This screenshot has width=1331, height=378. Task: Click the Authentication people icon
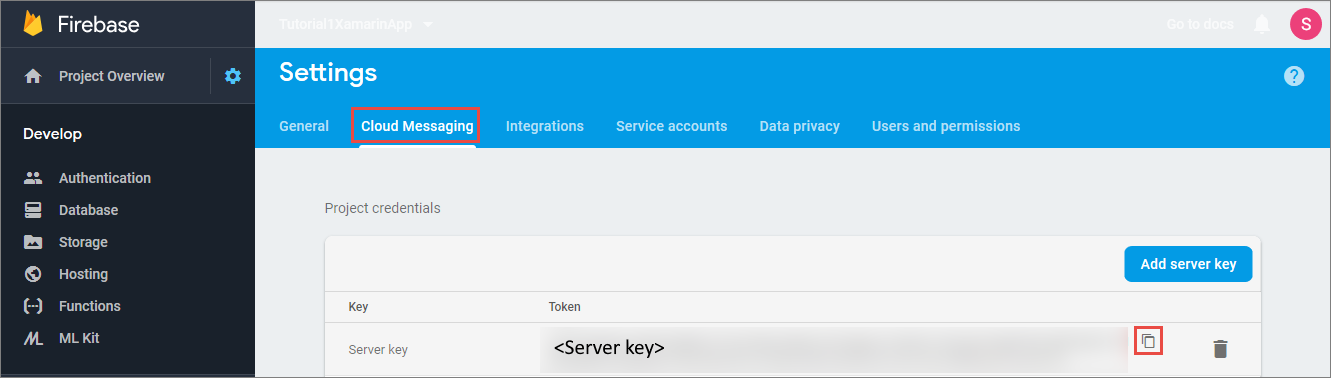[x=33, y=178]
